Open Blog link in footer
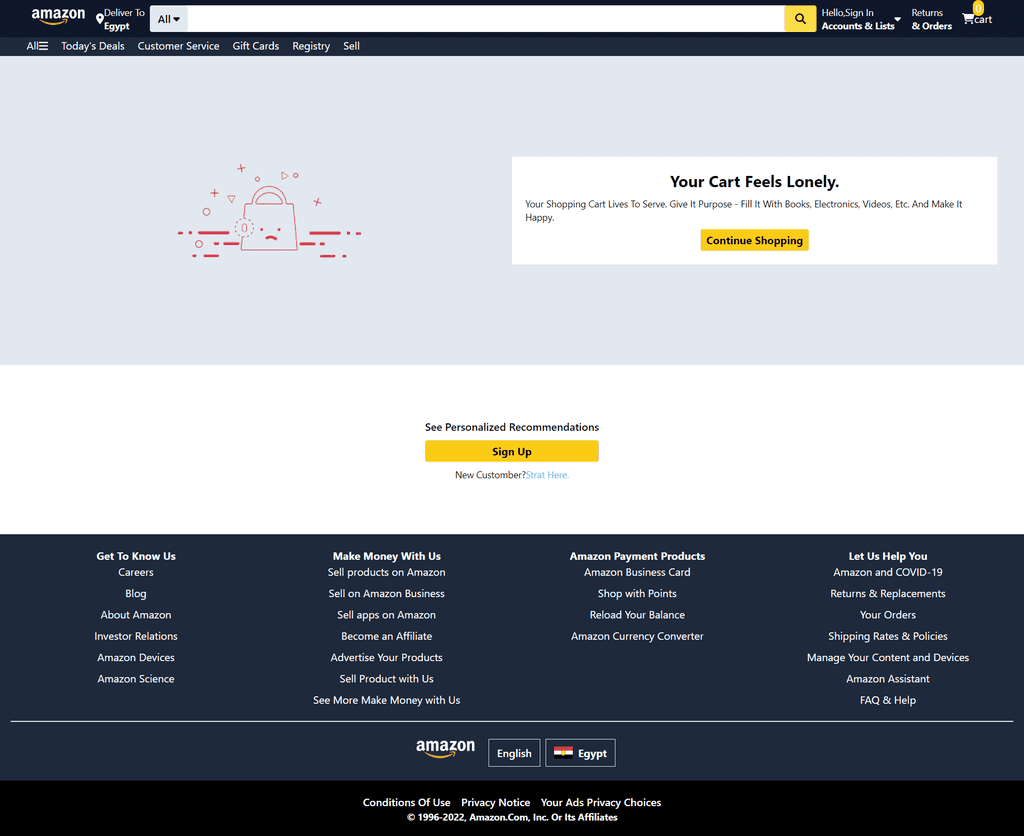 [136, 594]
